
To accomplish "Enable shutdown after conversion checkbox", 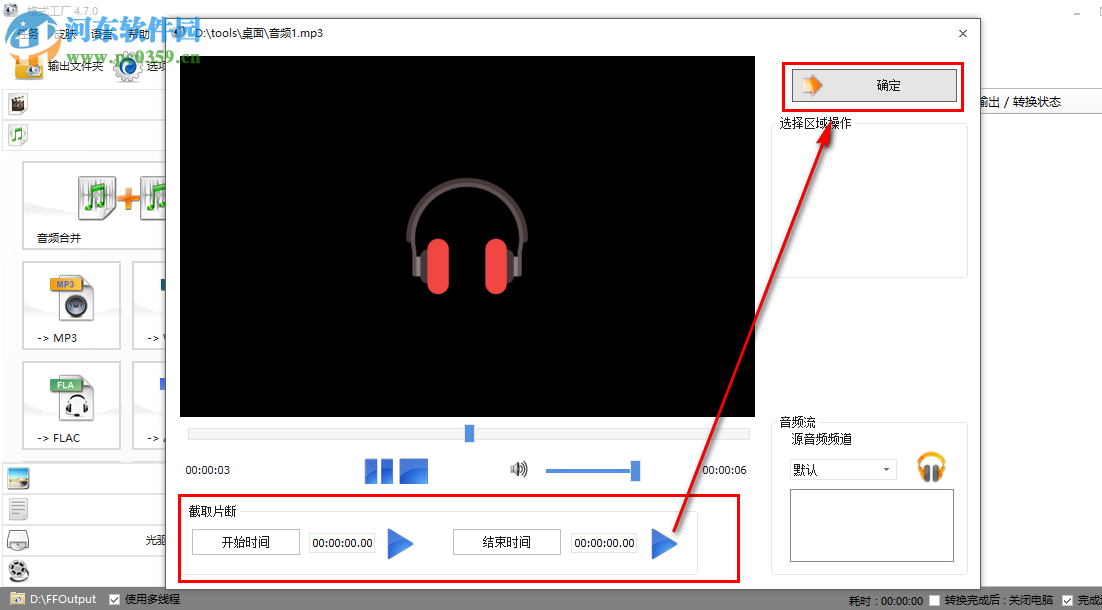I will click(x=934, y=598).
